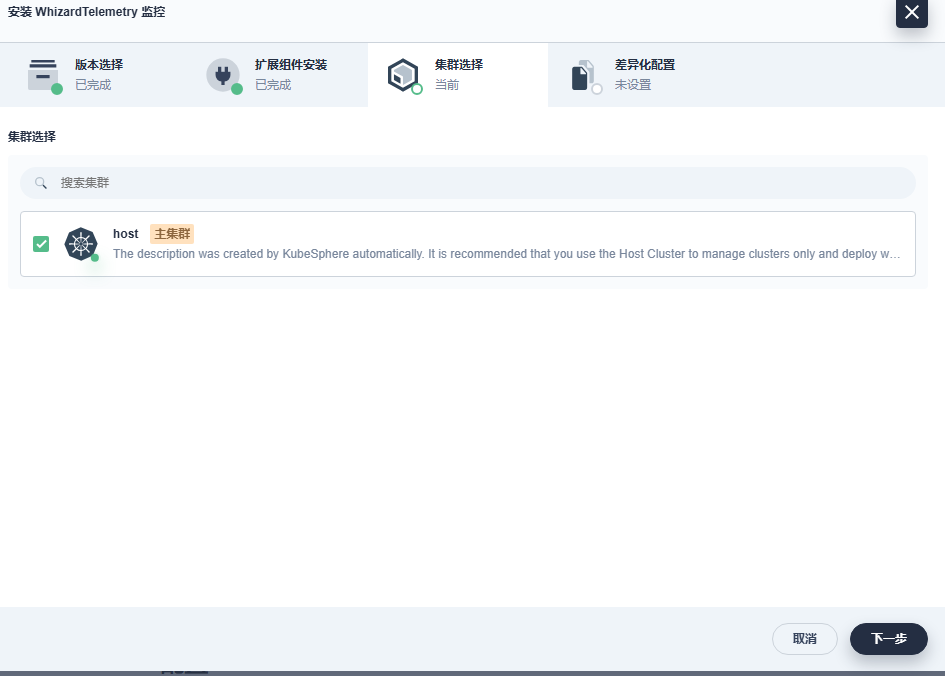945x676 pixels.
Task: Click the 集群选择 cube icon
Action: tap(403, 75)
